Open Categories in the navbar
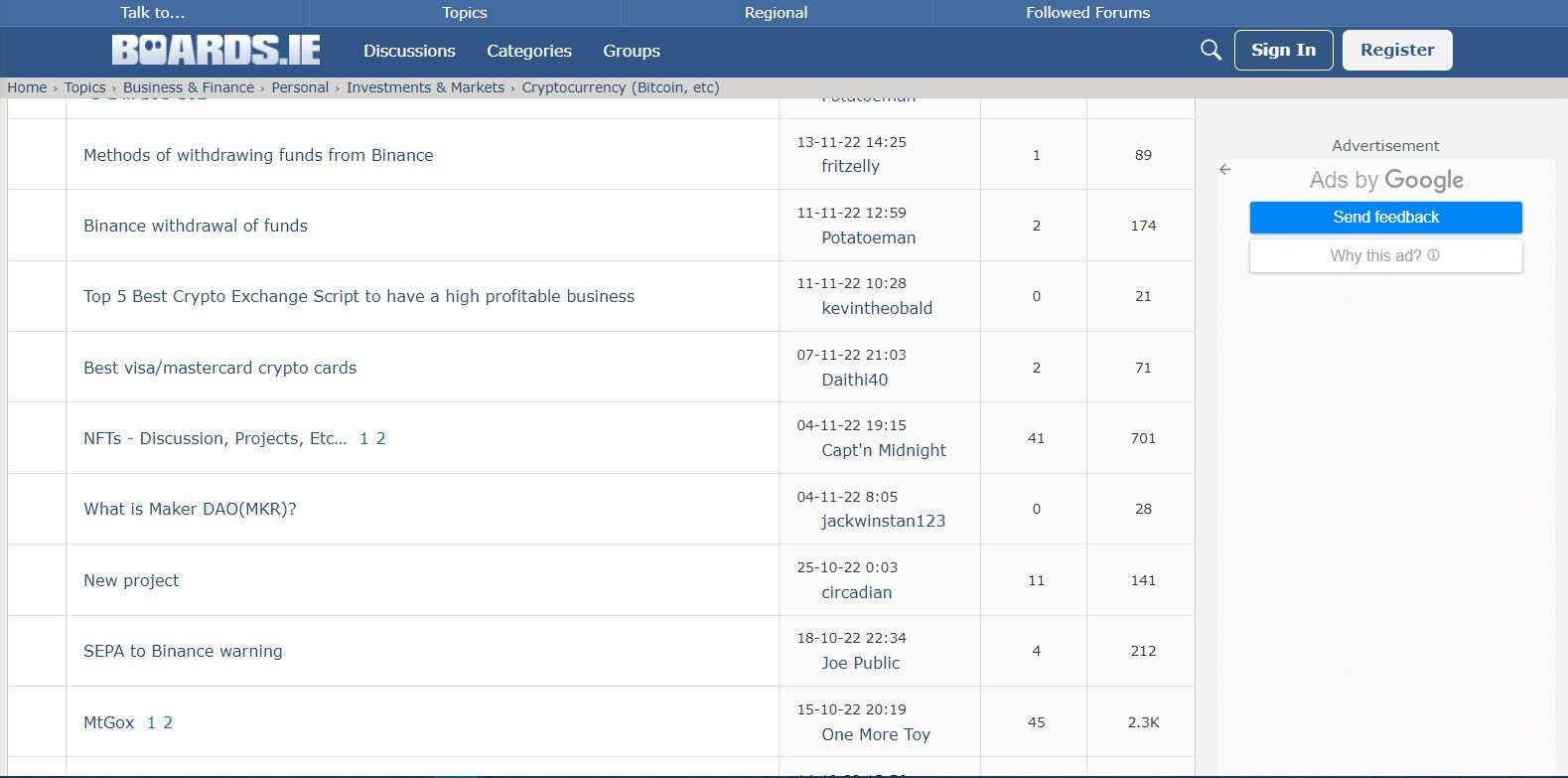The image size is (1568, 778). [x=529, y=51]
